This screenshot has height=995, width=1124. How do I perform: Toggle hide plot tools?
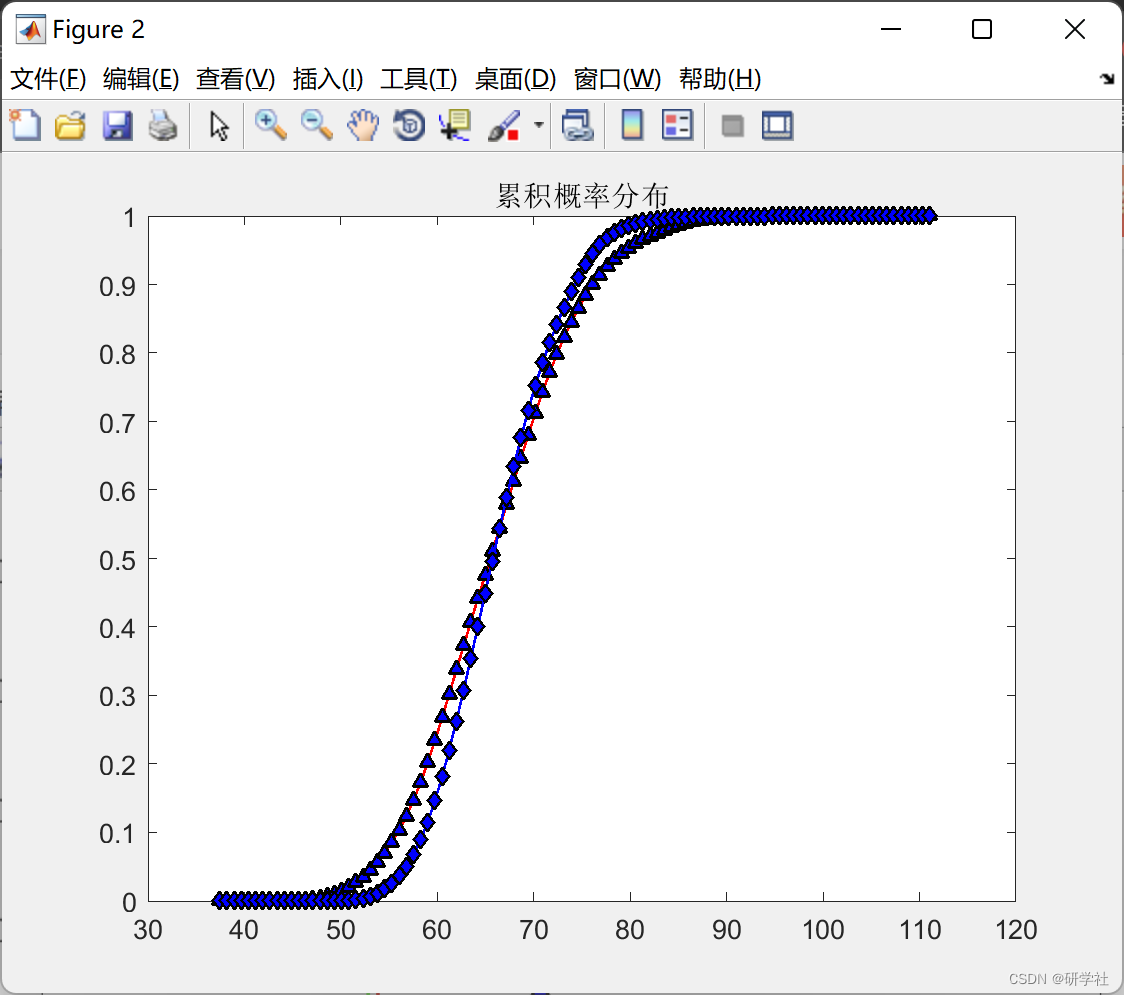click(732, 125)
